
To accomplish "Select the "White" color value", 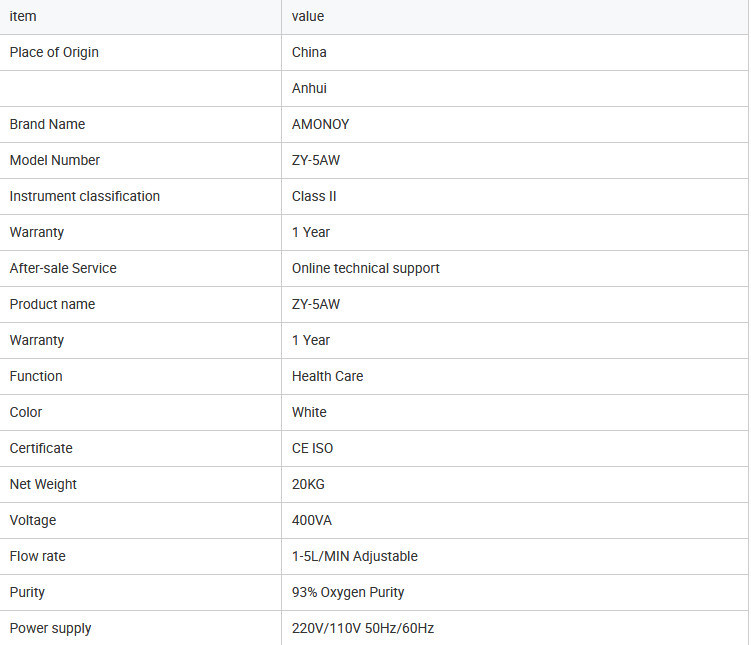I will click(x=309, y=412).
